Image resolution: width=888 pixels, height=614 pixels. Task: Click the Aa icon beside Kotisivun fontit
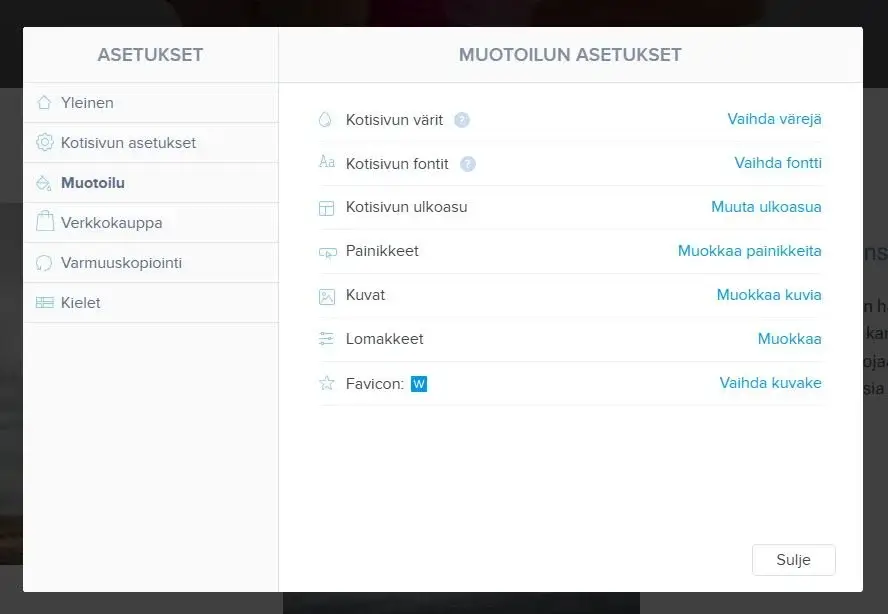[x=326, y=163]
